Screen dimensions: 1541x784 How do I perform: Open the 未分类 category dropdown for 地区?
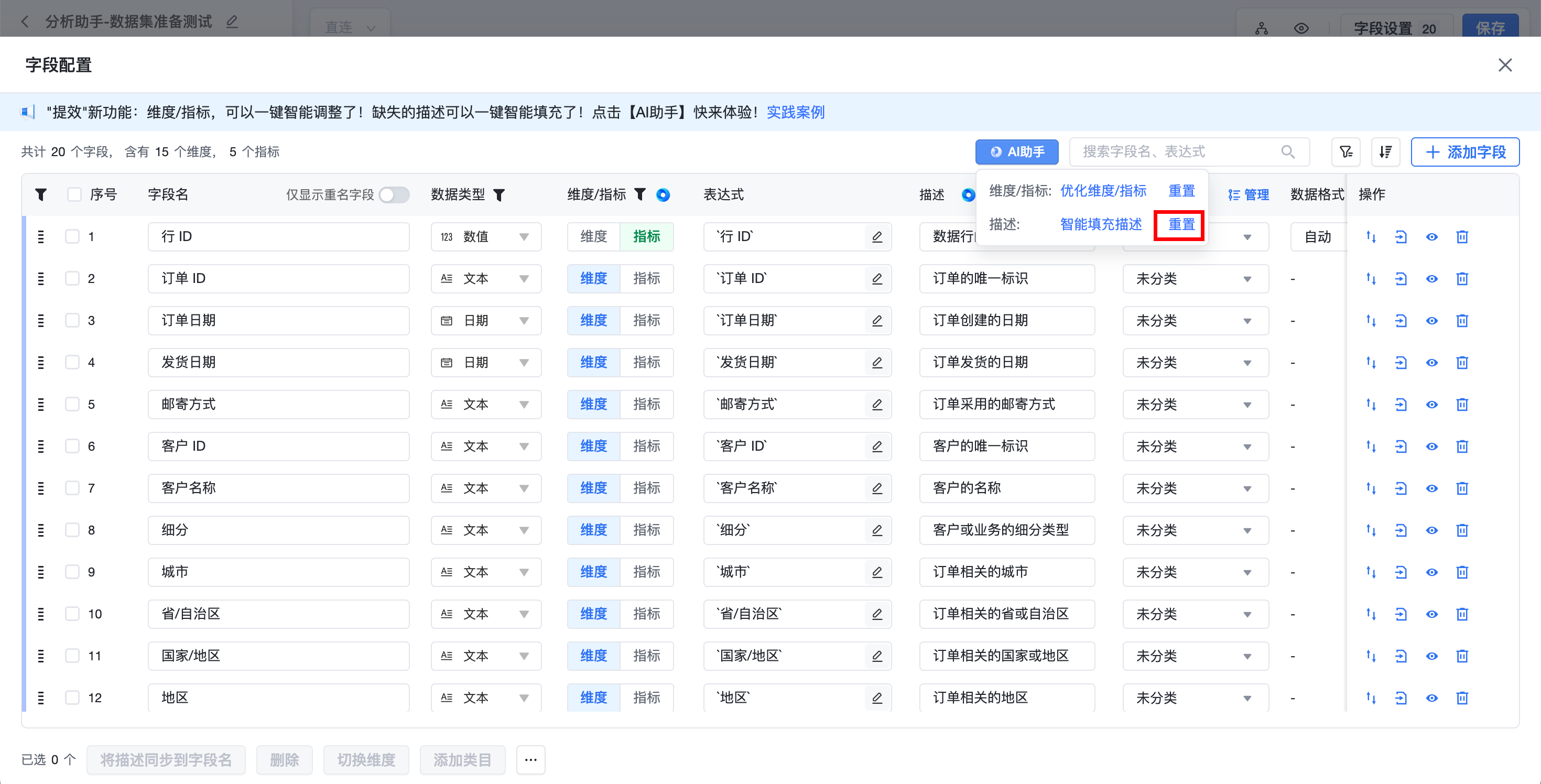(1195, 698)
